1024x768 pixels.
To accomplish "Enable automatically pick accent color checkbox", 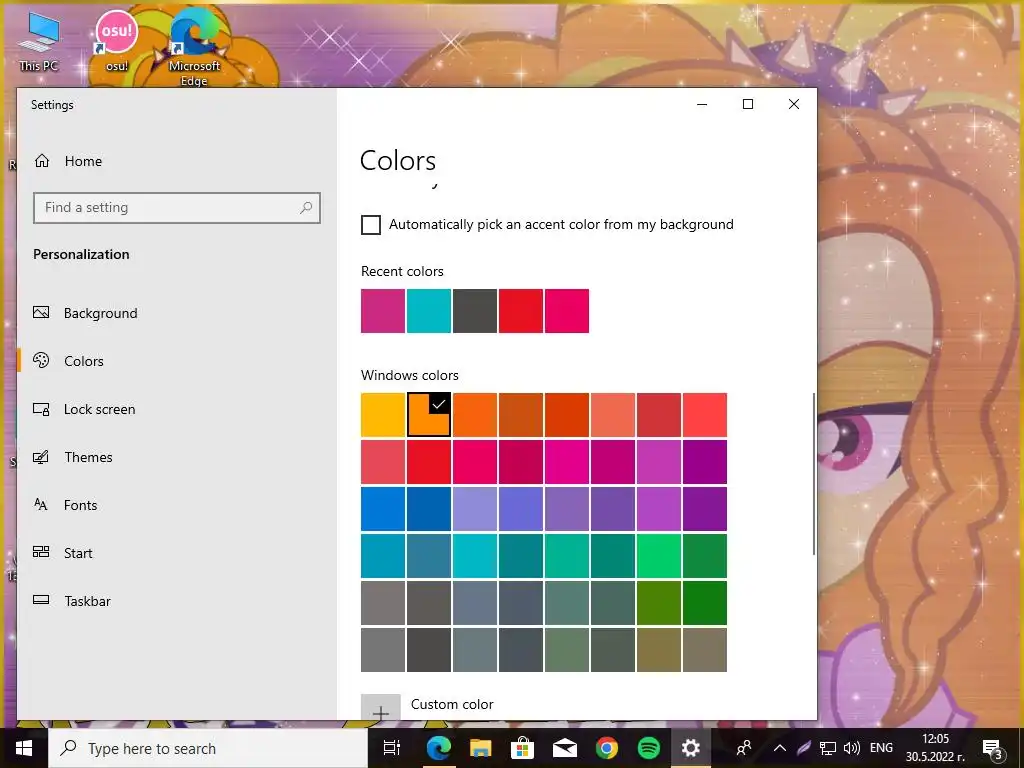I will (371, 225).
